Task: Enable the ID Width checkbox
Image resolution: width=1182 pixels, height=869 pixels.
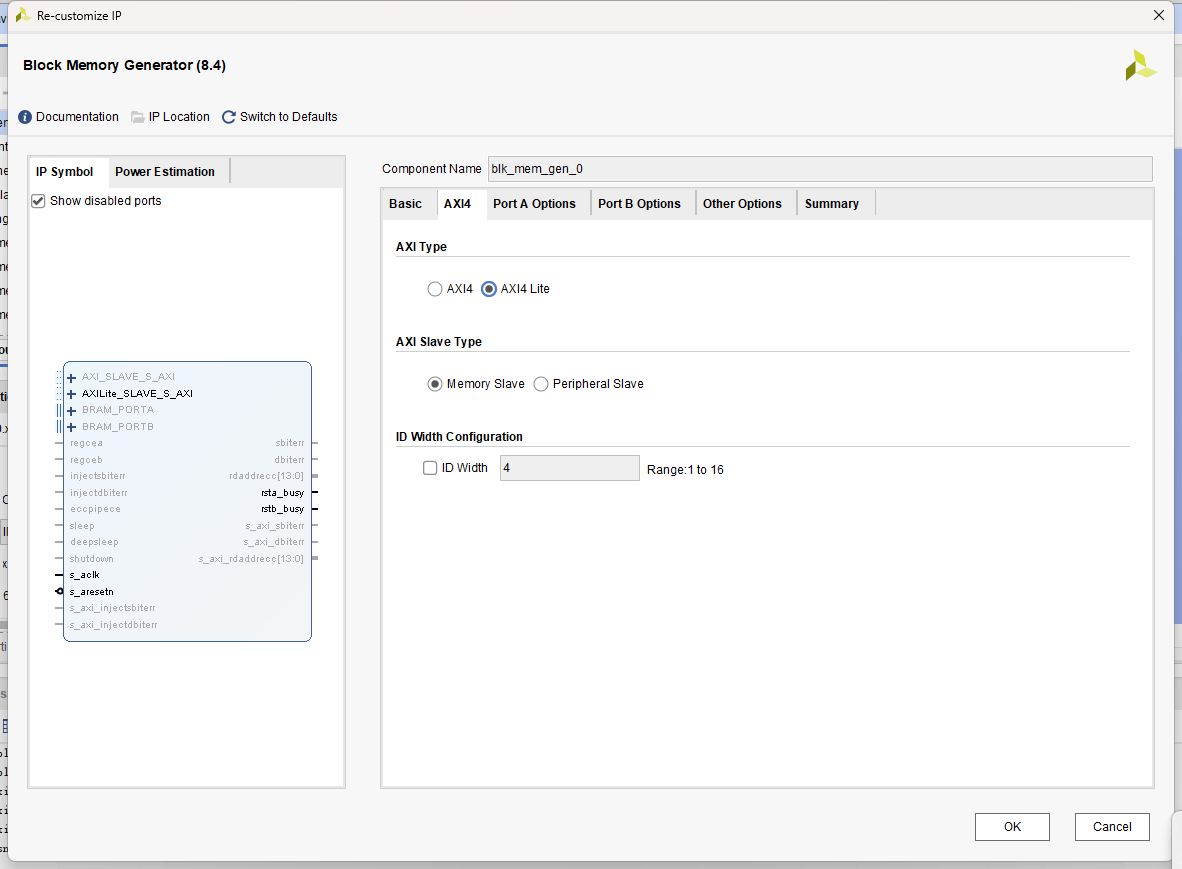Action: (x=430, y=468)
